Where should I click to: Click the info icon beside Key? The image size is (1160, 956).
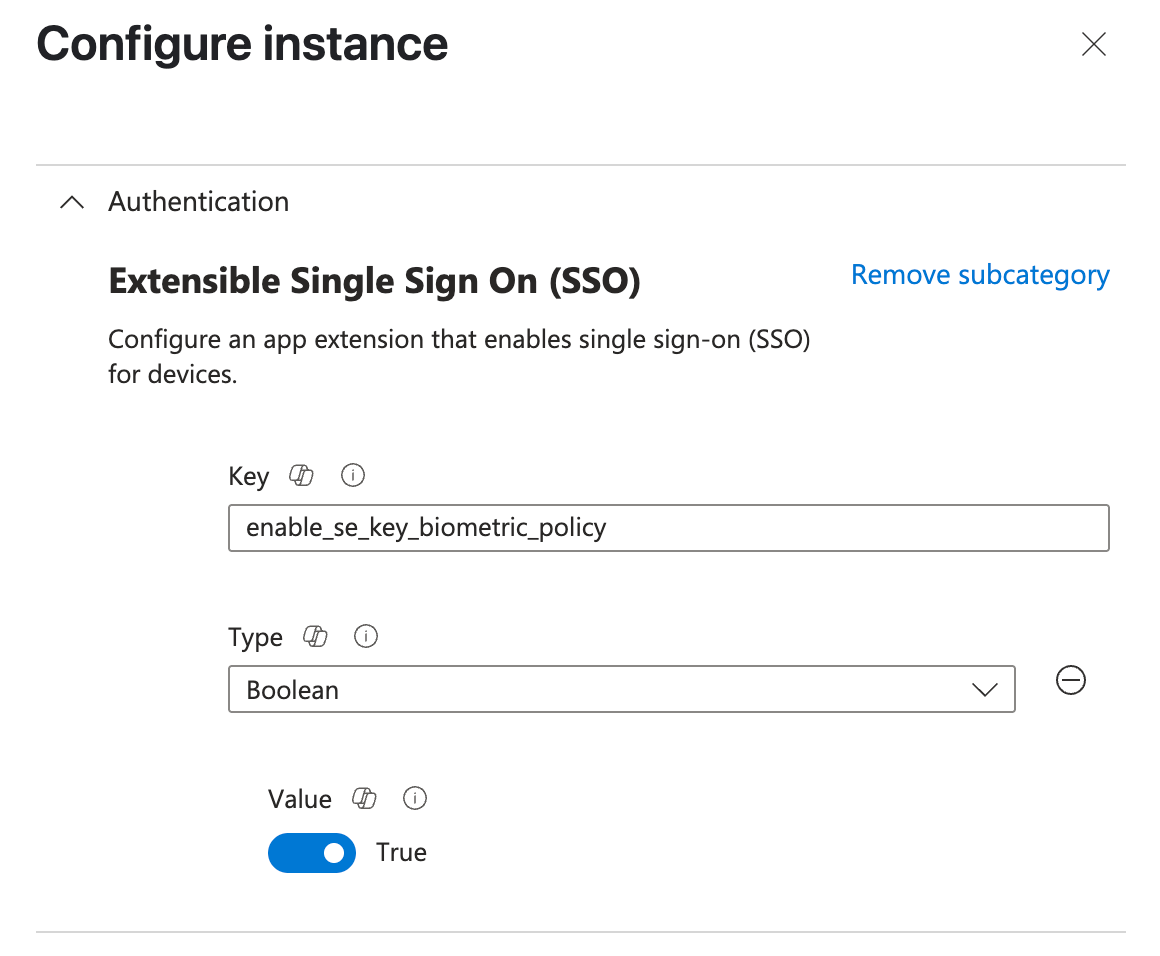(352, 476)
